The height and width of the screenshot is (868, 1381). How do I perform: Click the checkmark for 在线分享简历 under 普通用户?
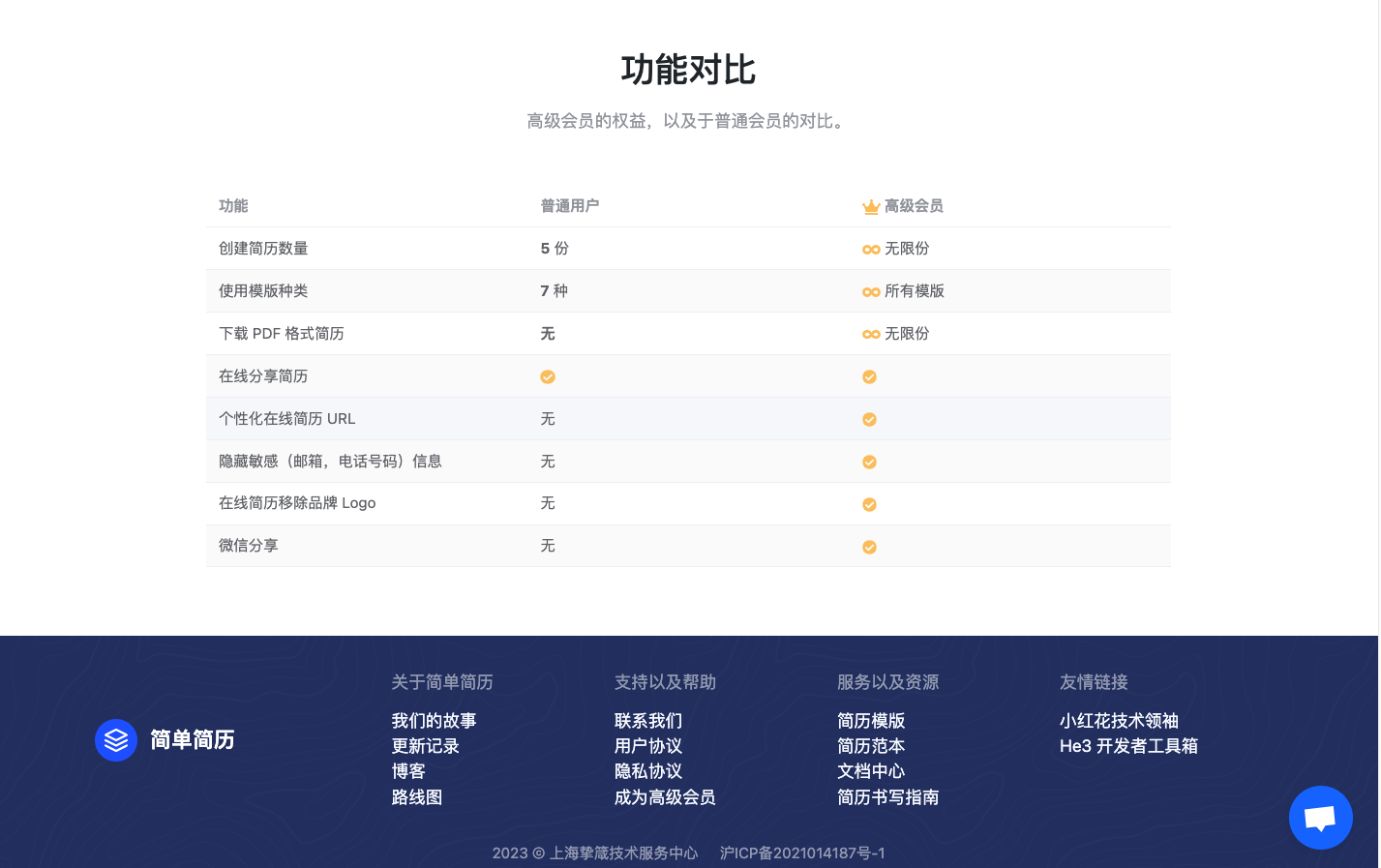[x=548, y=376]
